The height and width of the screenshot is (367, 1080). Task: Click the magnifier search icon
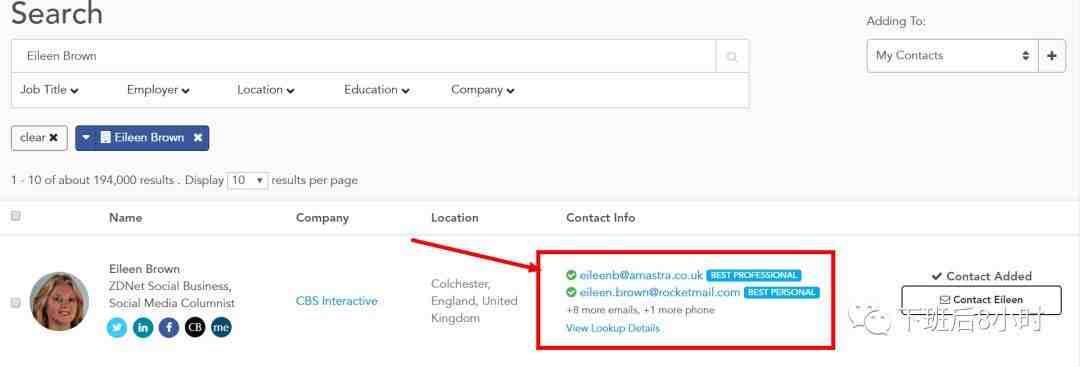coord(732,56)
